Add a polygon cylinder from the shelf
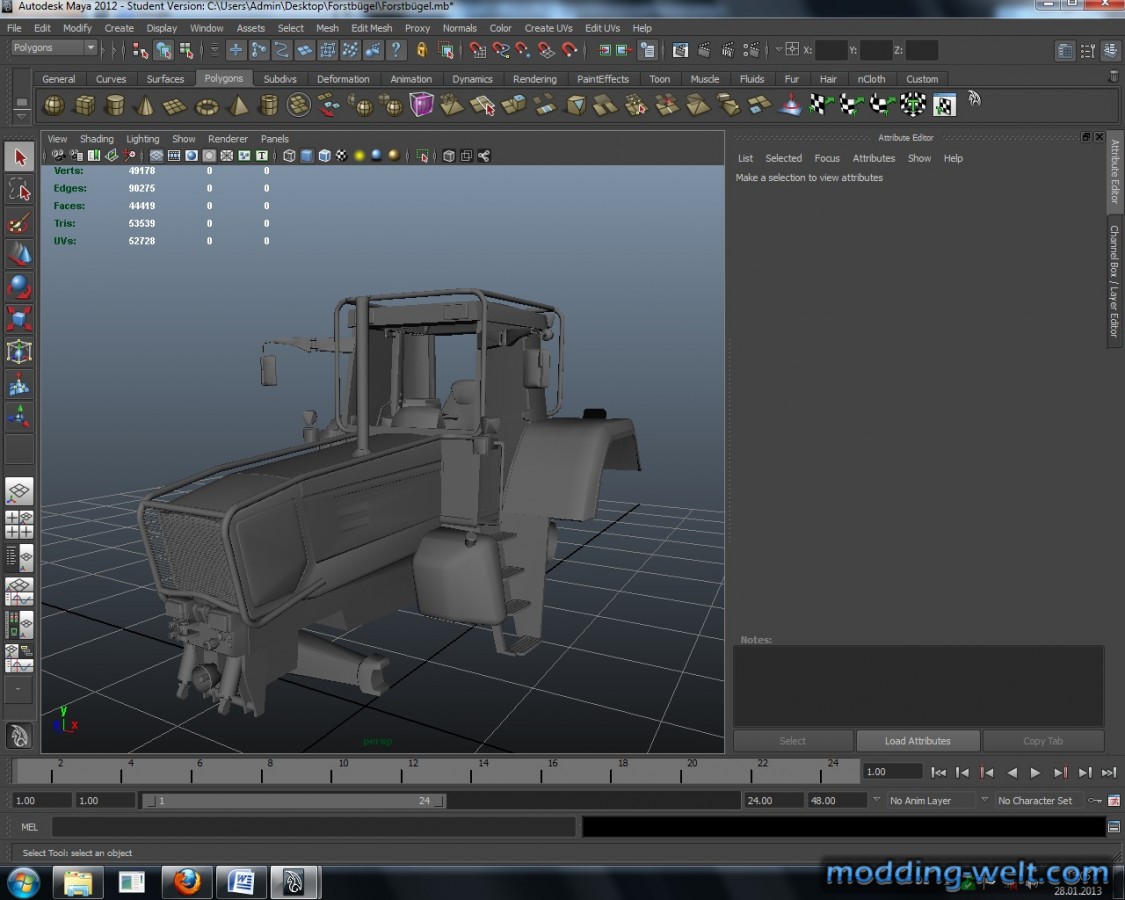The width and height of the screenshot is (1125, 900). 115,106
